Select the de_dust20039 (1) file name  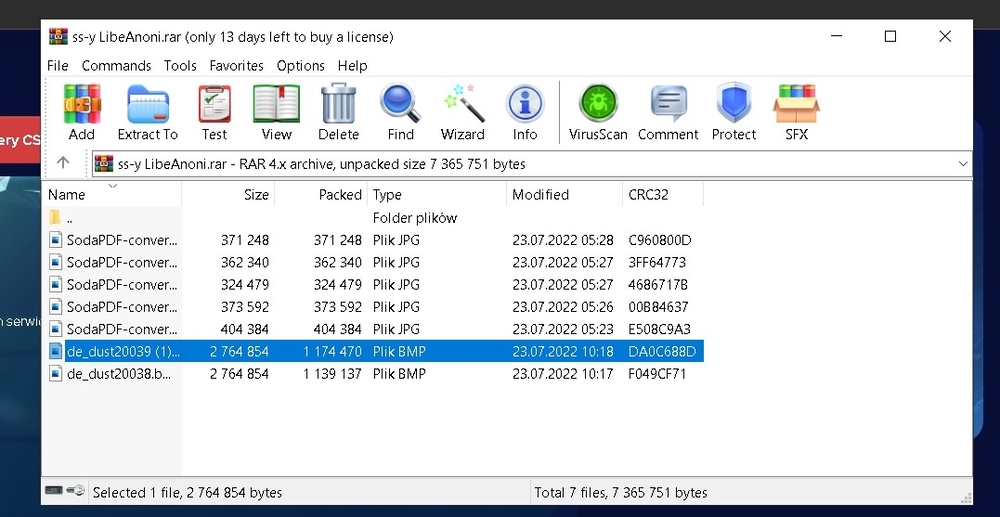[x=123, y=351]
